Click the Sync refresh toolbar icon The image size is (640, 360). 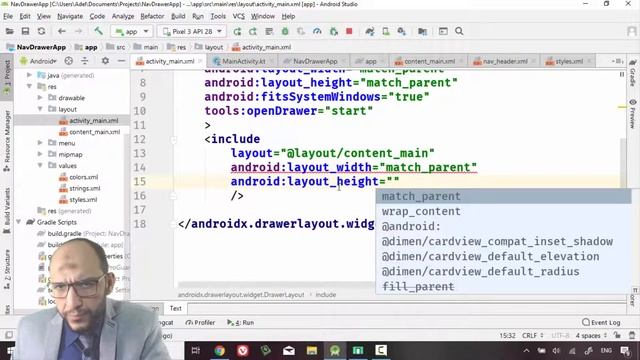click(41, 31)
